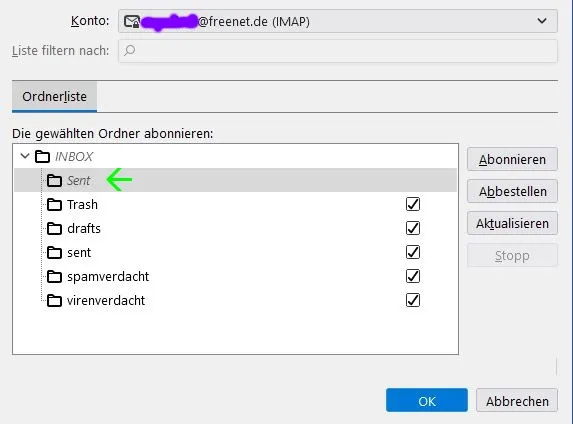This screenshot has width=573, height=424.
Task: Toggle the drafts folder checkbox
Action: pos(413,228)
